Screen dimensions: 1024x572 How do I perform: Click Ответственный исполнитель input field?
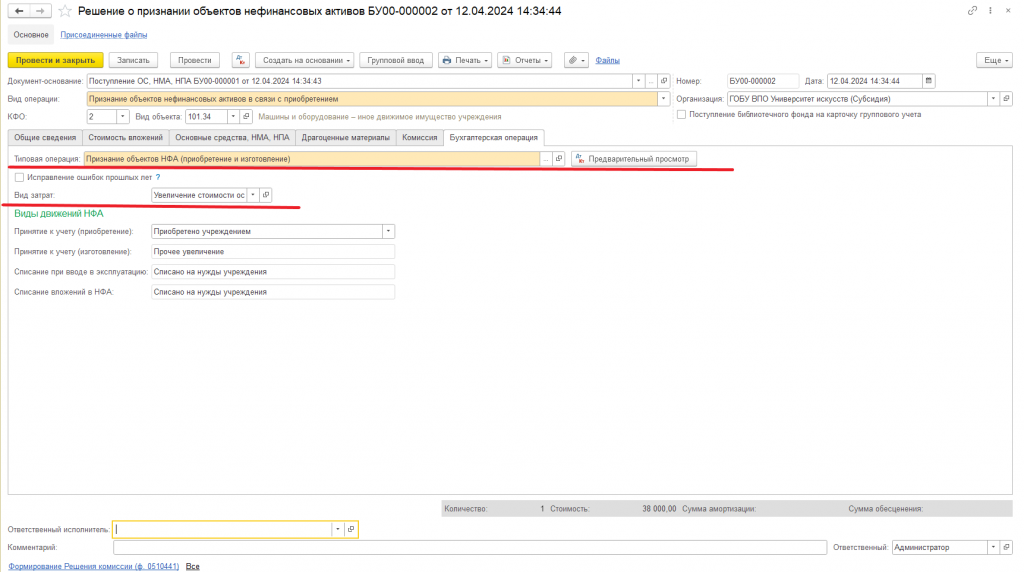click(222, 530)
